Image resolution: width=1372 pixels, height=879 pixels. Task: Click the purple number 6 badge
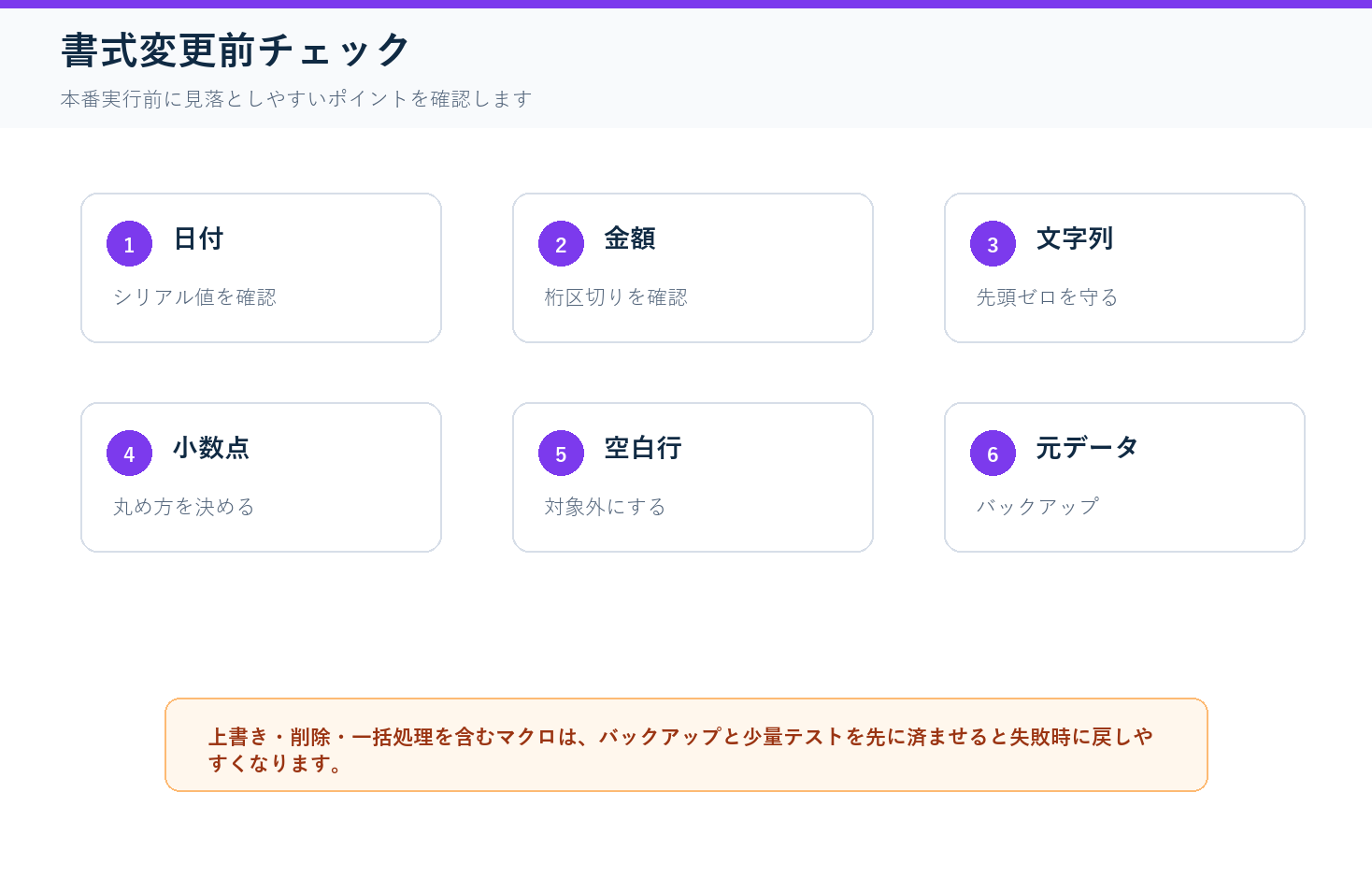coord(993,454)
